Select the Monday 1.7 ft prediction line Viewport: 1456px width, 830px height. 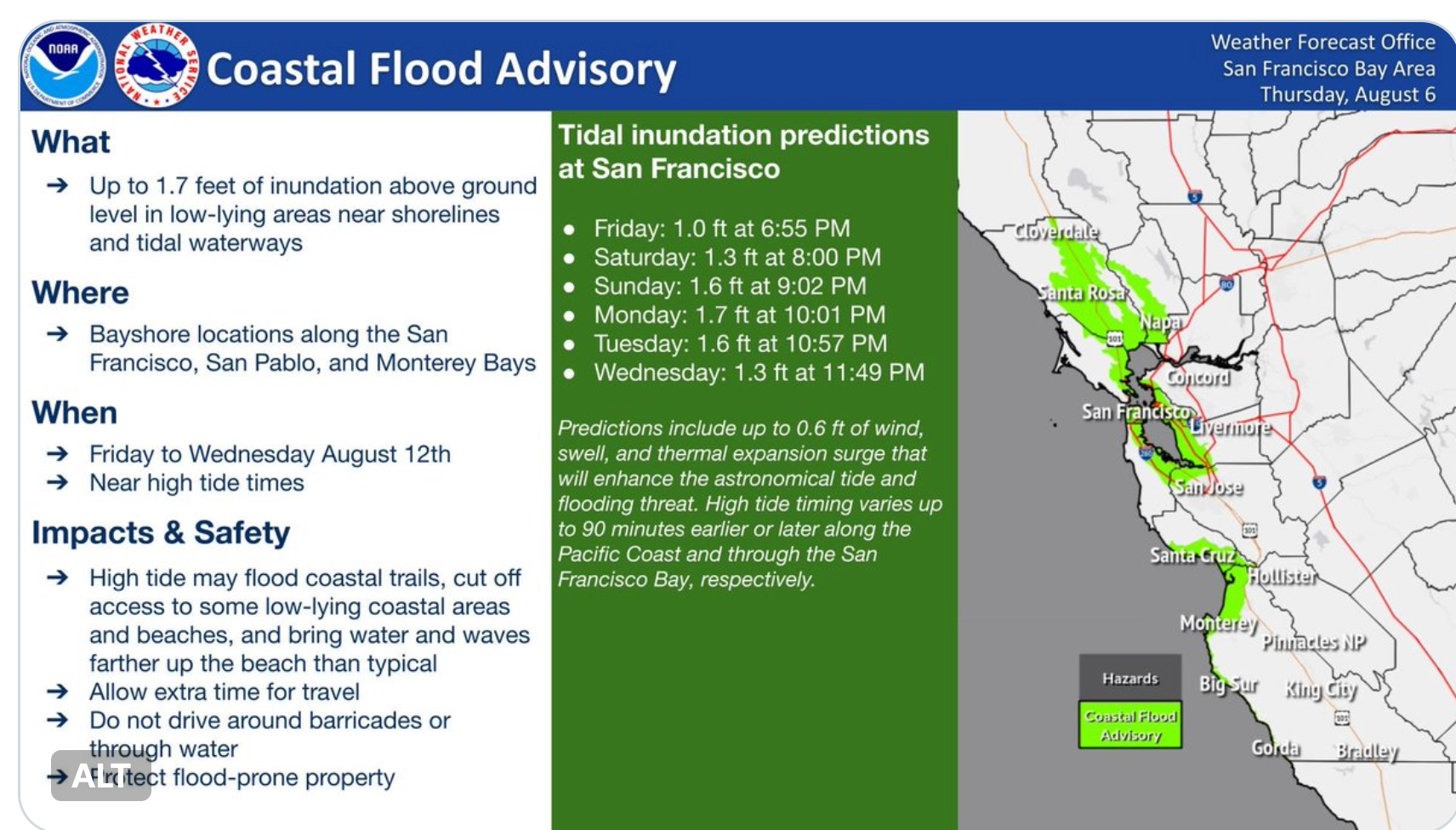(740, 315)
